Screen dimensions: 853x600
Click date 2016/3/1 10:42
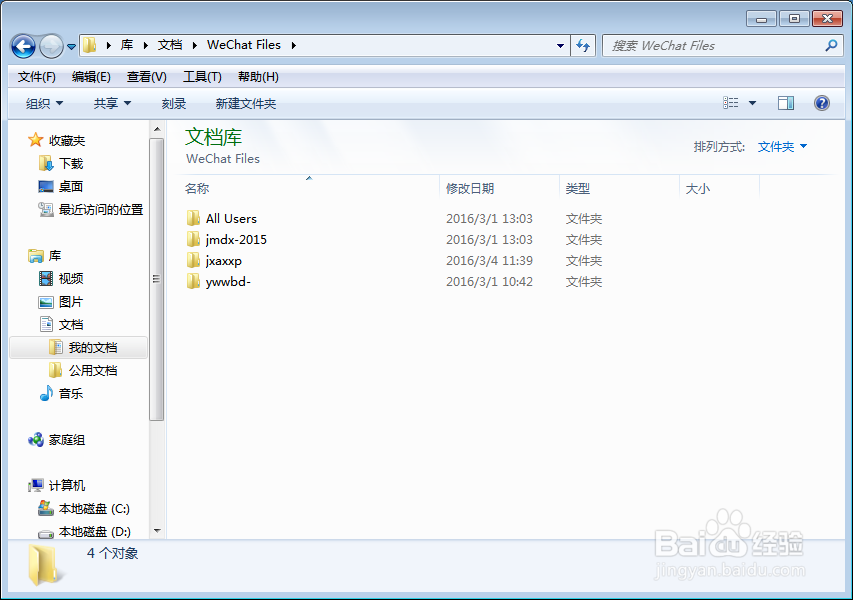click(489, 282)
